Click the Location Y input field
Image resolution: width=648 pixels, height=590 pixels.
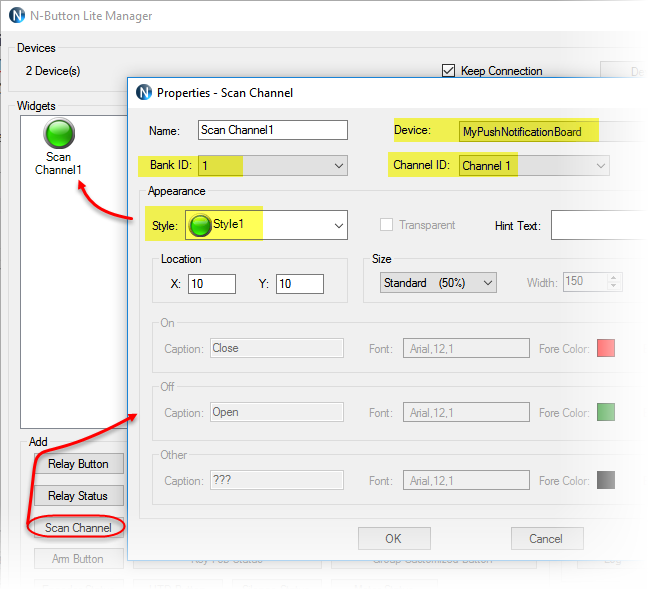click(x=300, y=284)
